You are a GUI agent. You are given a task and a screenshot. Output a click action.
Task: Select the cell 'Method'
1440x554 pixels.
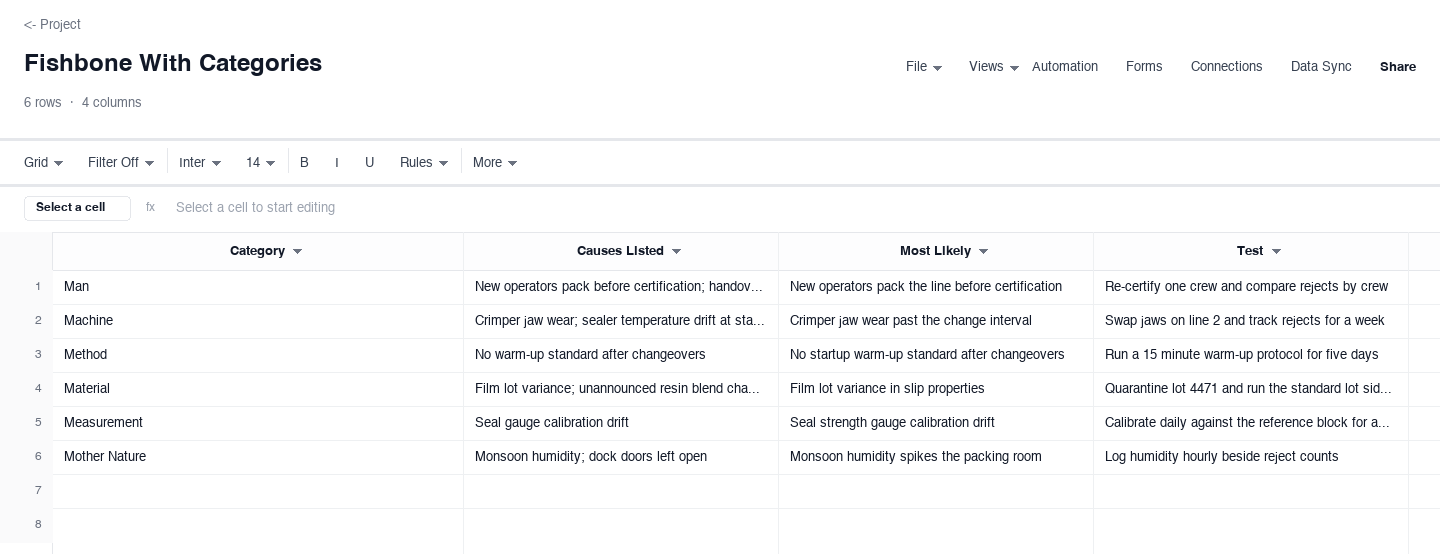click(258, 355)
